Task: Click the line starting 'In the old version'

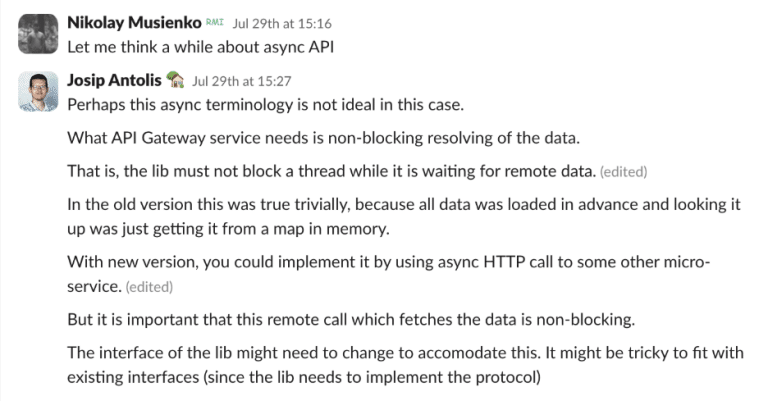Action: [x=403, y=204]
